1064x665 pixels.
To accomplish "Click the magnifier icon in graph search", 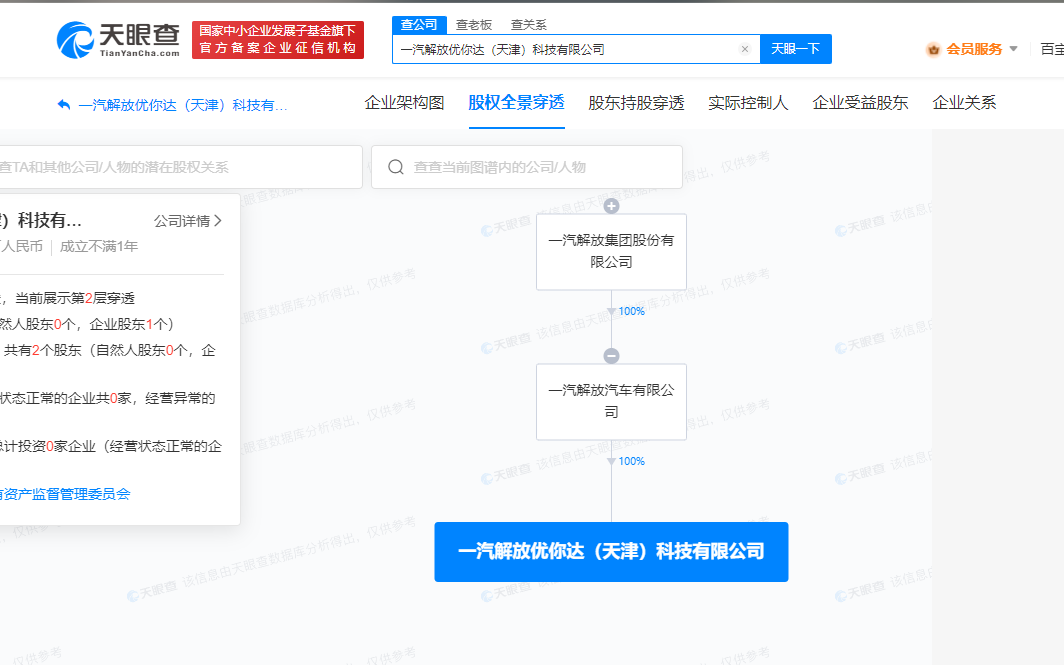I will point(396,167).
